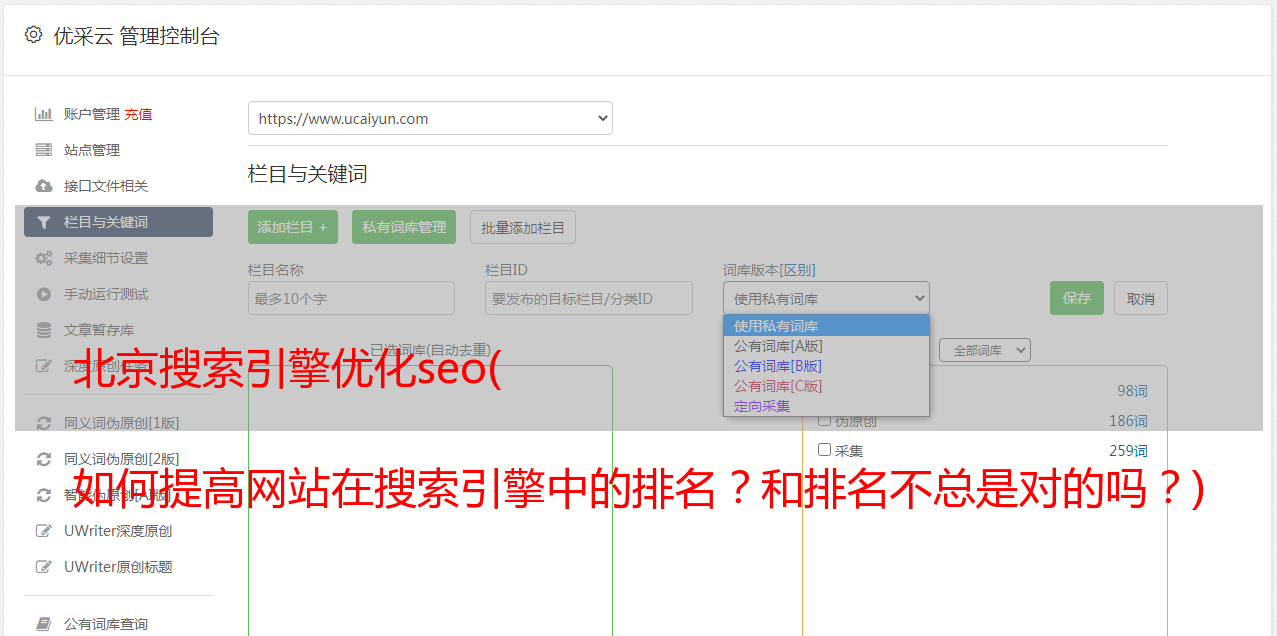Click the gears icon beside 采集细节设置
The width and height of the screenshot is (1277, 636).
(43, 258)
